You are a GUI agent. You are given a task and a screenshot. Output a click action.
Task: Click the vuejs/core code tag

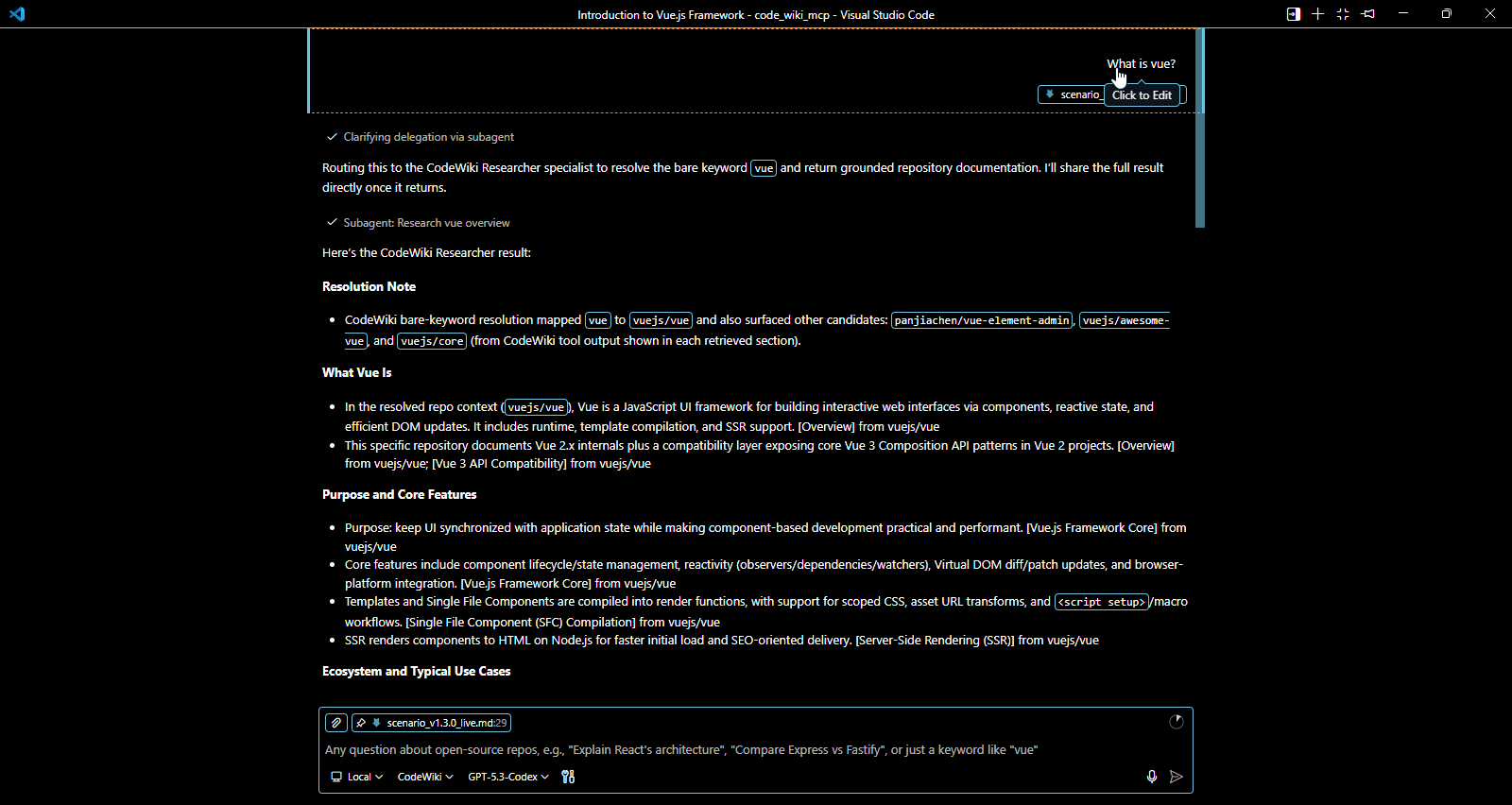pos(432,341)
